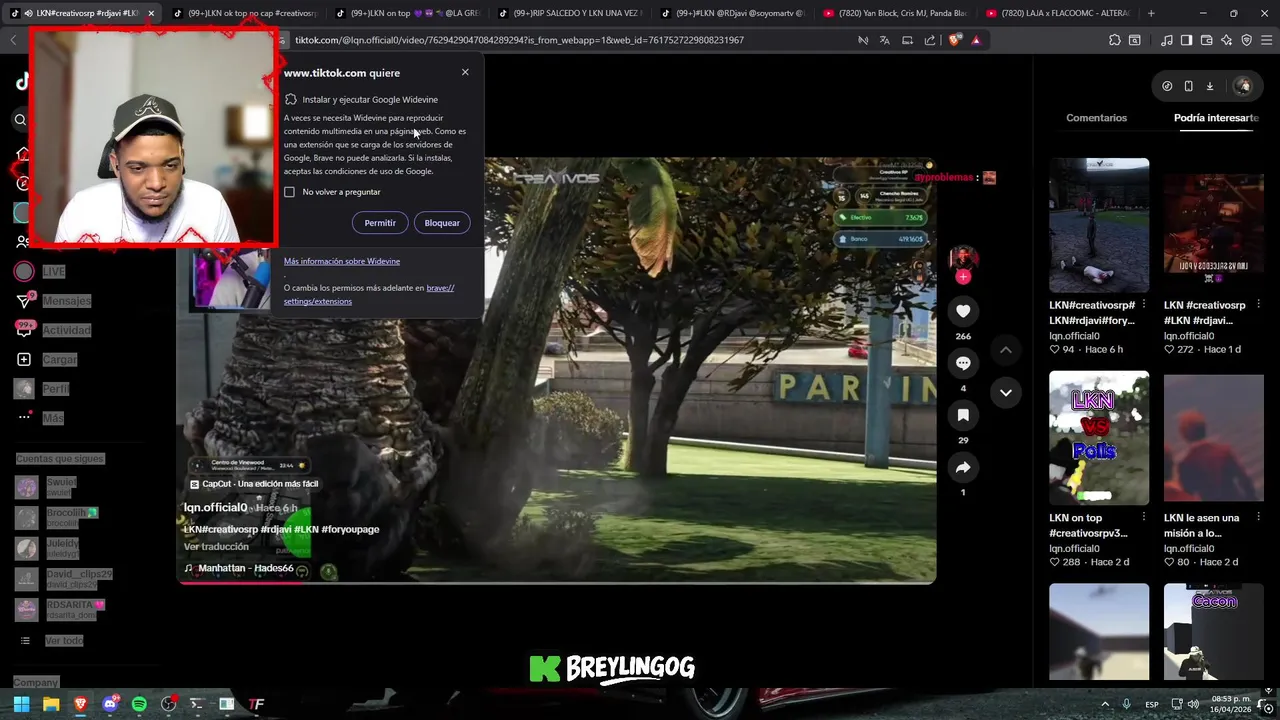The image size is (1280, 720).
Task: Like the video with the heart icon
Action: [963, 311]
